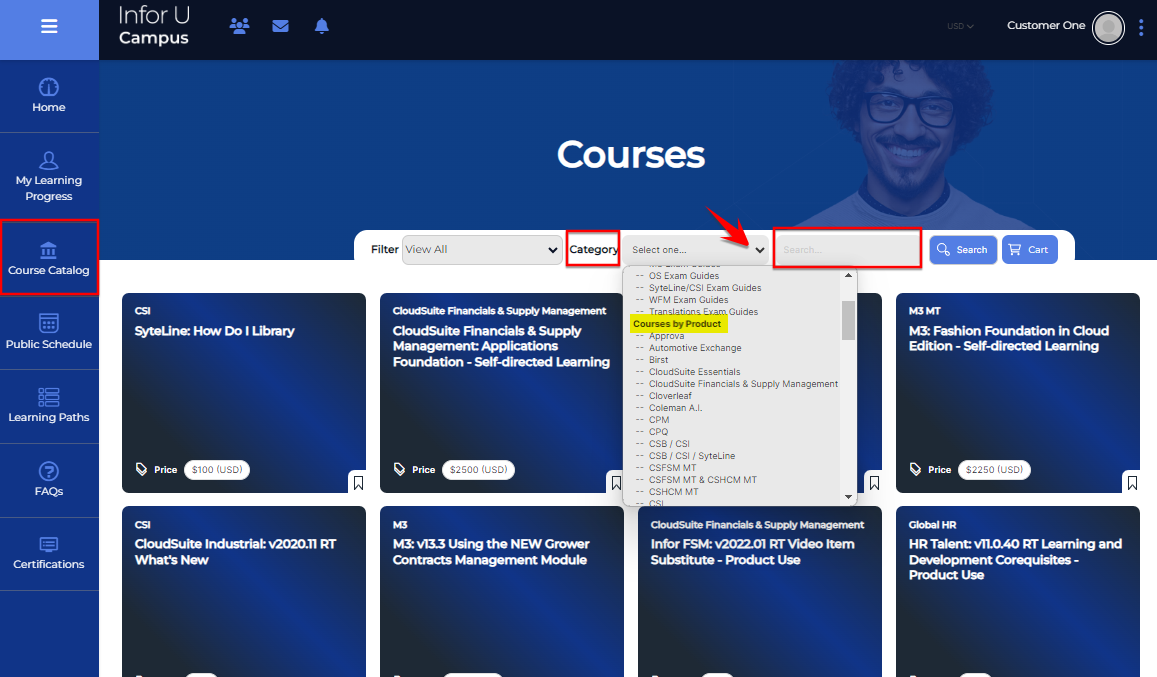Click the category list scrollbar thumb
This screenshot has height=677, width=1157.
pyautogui.click(x=848, y=320)
